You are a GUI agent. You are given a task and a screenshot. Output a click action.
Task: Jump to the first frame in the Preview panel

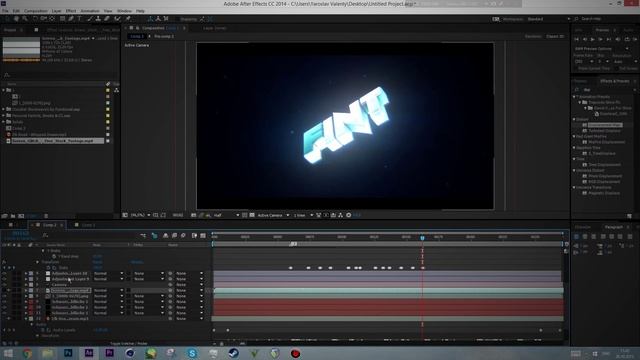tap(576, 39)
